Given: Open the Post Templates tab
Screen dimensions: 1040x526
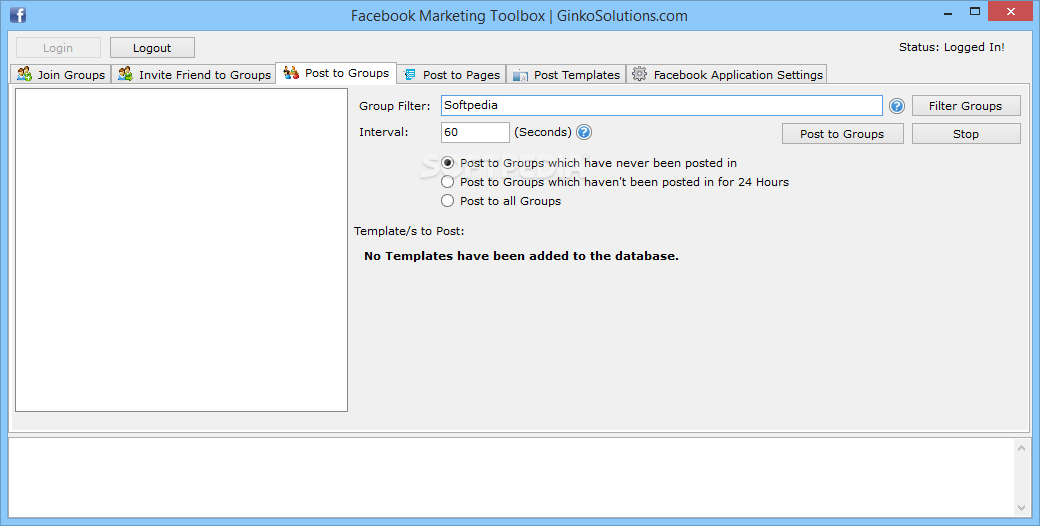Looking at the screenshot, I should point(576,75).
